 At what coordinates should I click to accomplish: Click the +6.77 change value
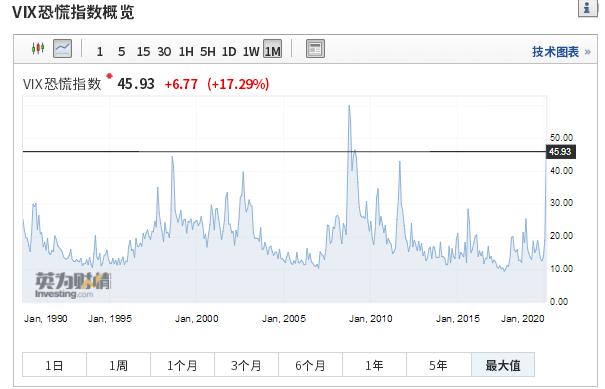coord(181,84)
